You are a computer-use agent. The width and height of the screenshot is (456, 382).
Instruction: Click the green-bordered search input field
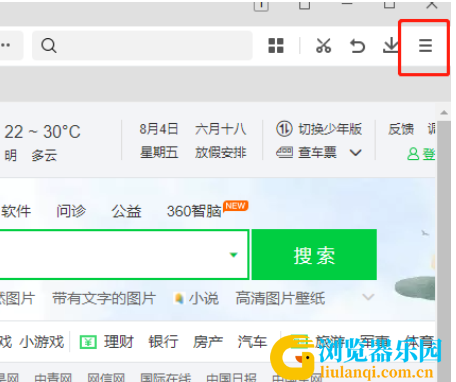tap(124, 255)
